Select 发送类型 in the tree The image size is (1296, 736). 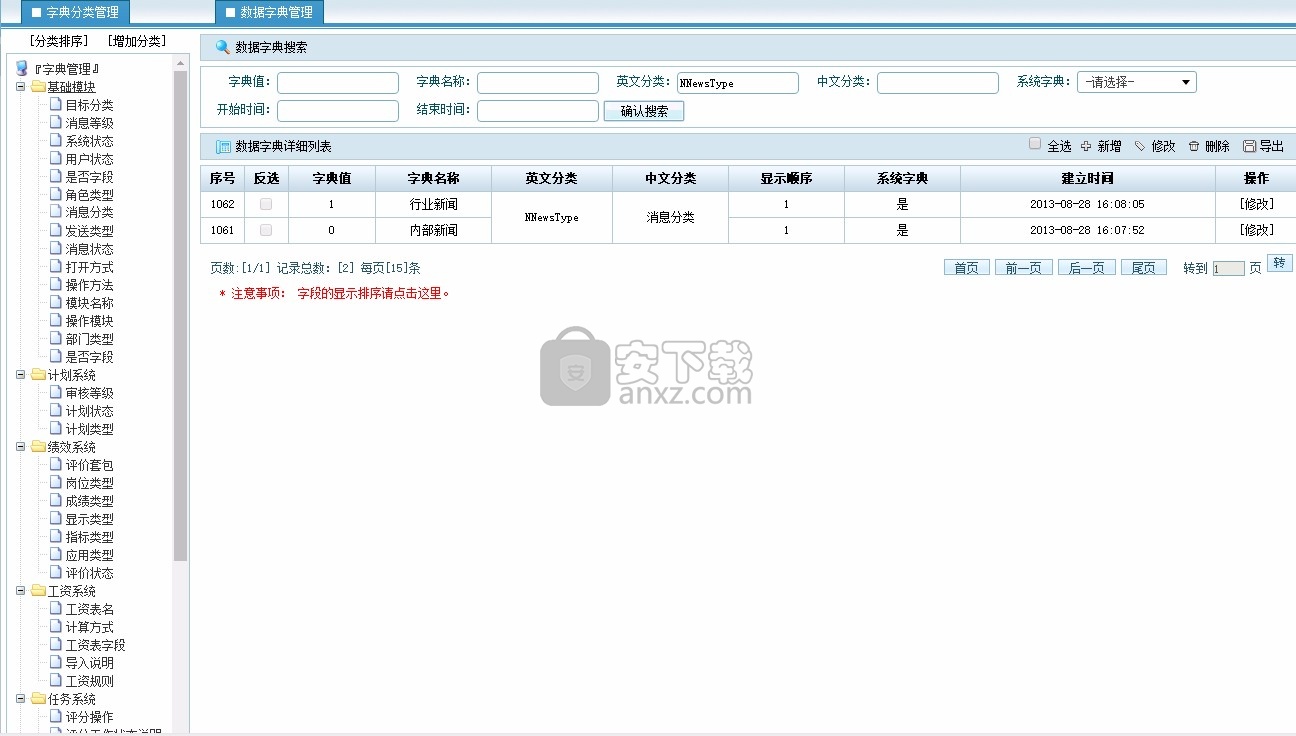90,231
